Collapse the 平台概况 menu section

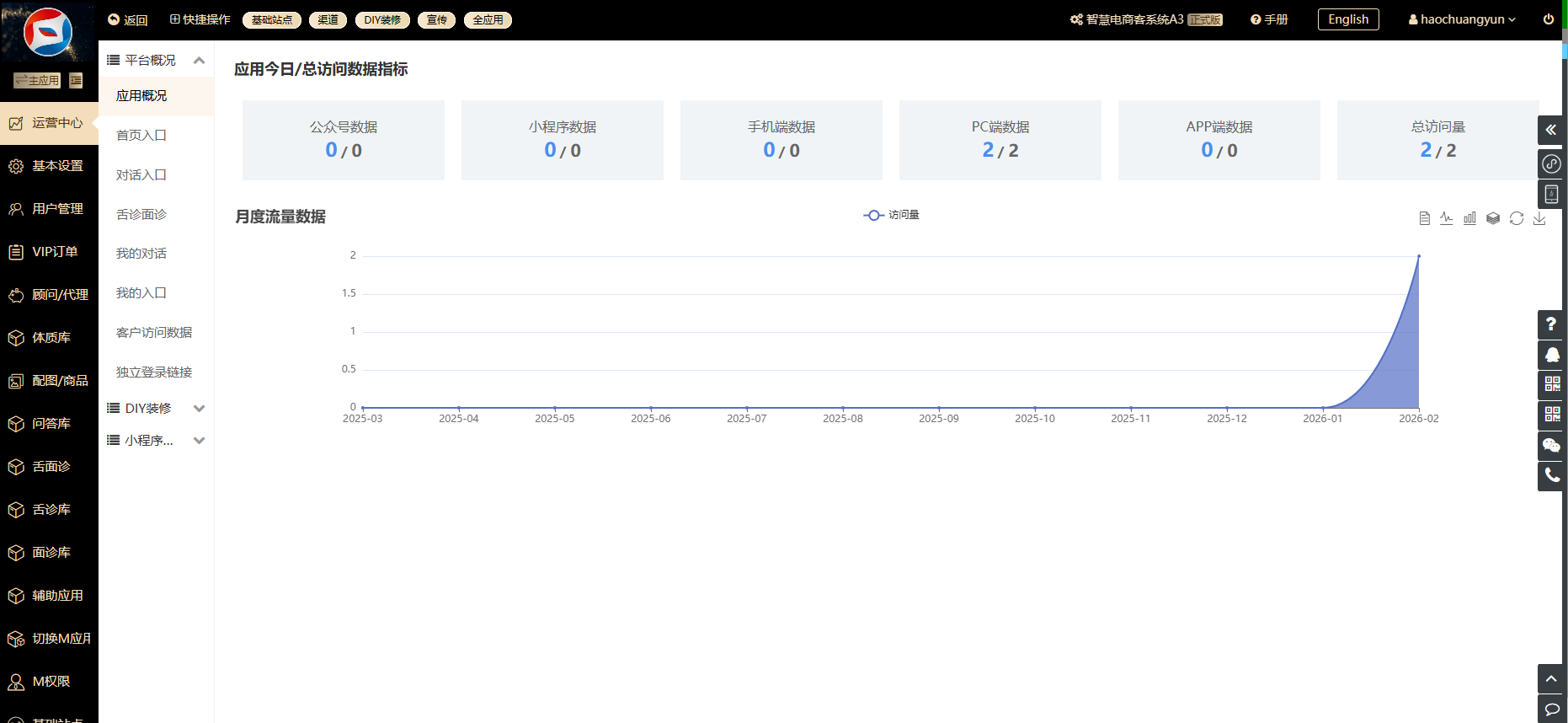(199, 60)
